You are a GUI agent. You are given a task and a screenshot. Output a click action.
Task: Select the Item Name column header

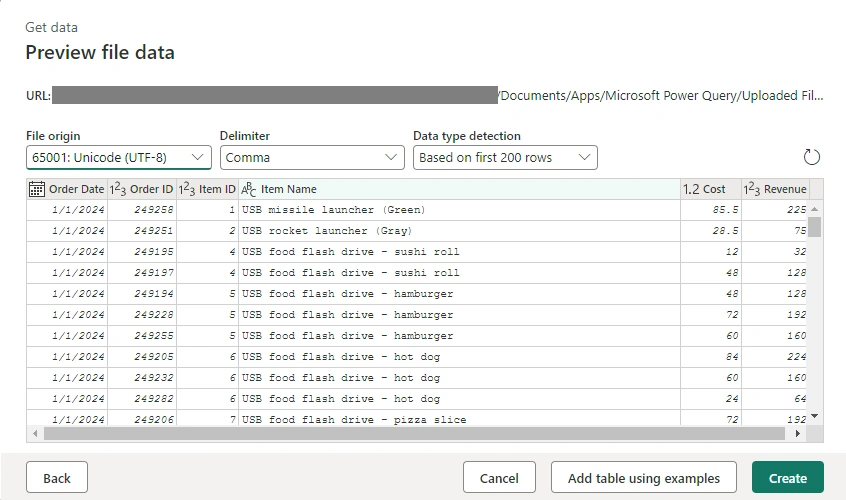[x=459, y=189]
